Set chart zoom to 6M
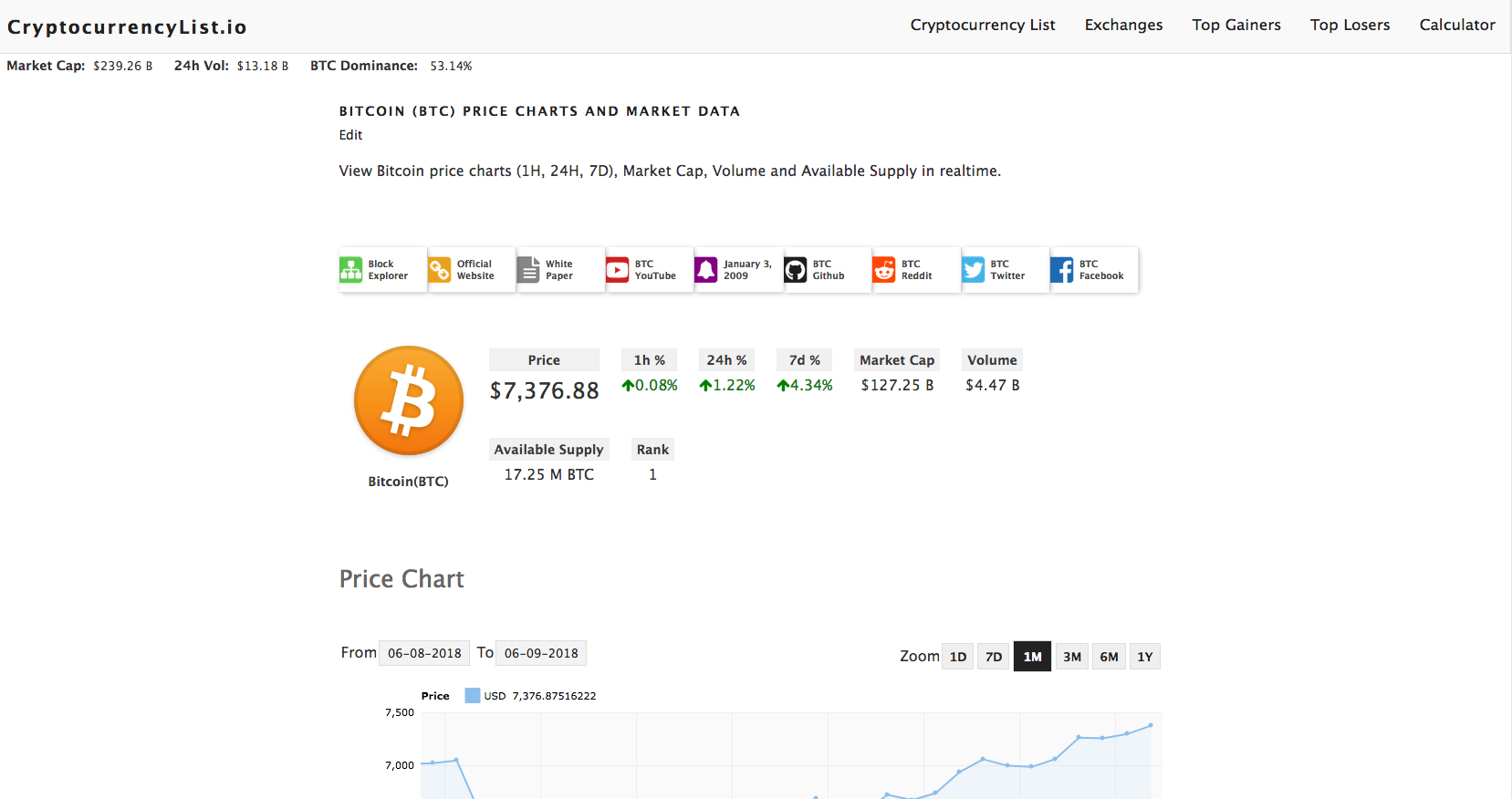Image resolution: width=1512 pixels, height=799 pixels. click(x=1109, y=657)
